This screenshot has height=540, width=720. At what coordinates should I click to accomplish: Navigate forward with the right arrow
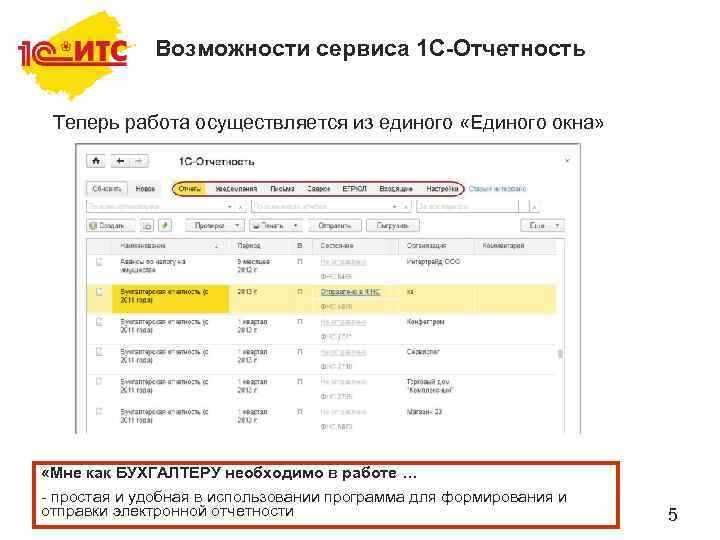pyautogui.click(x=139, y=162)
